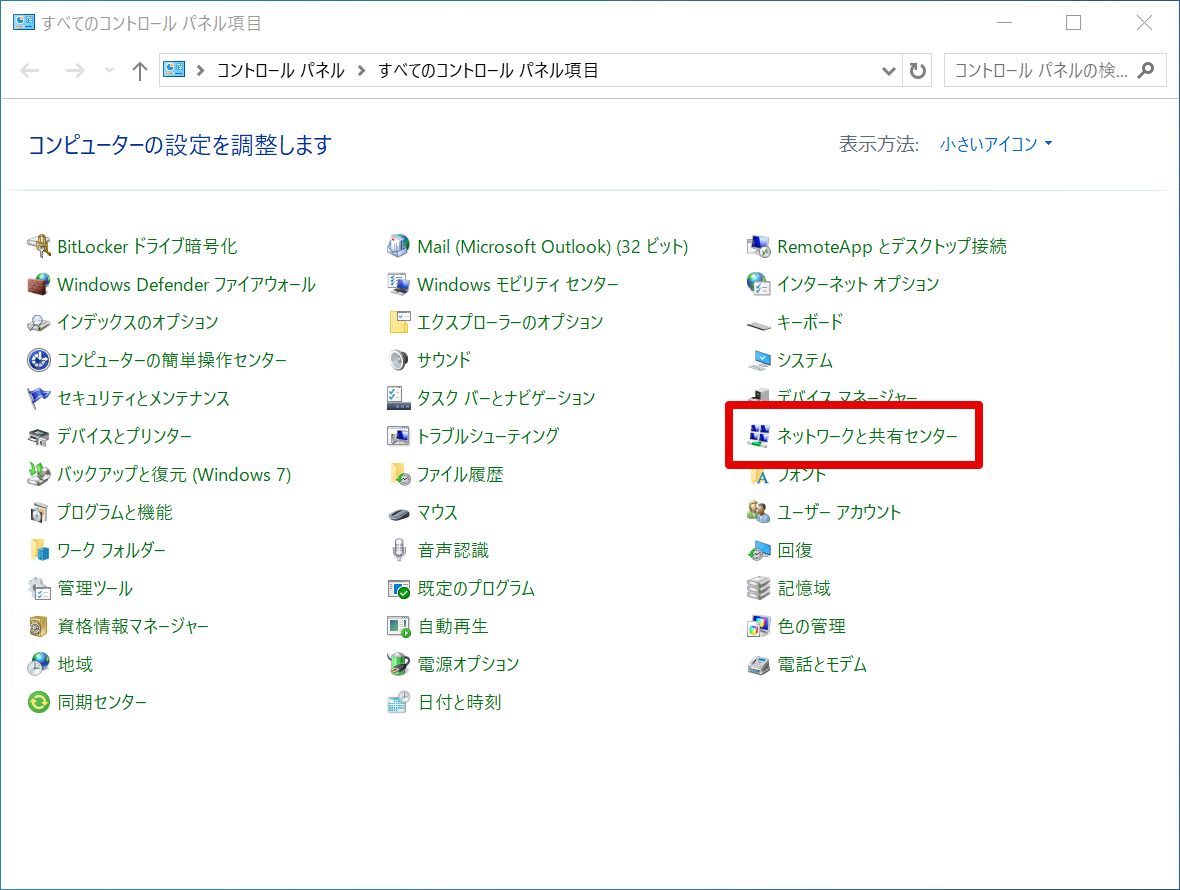1180x890 pixels.
Task: Open the デバイス マネージャー link
Action: [847, 396]
